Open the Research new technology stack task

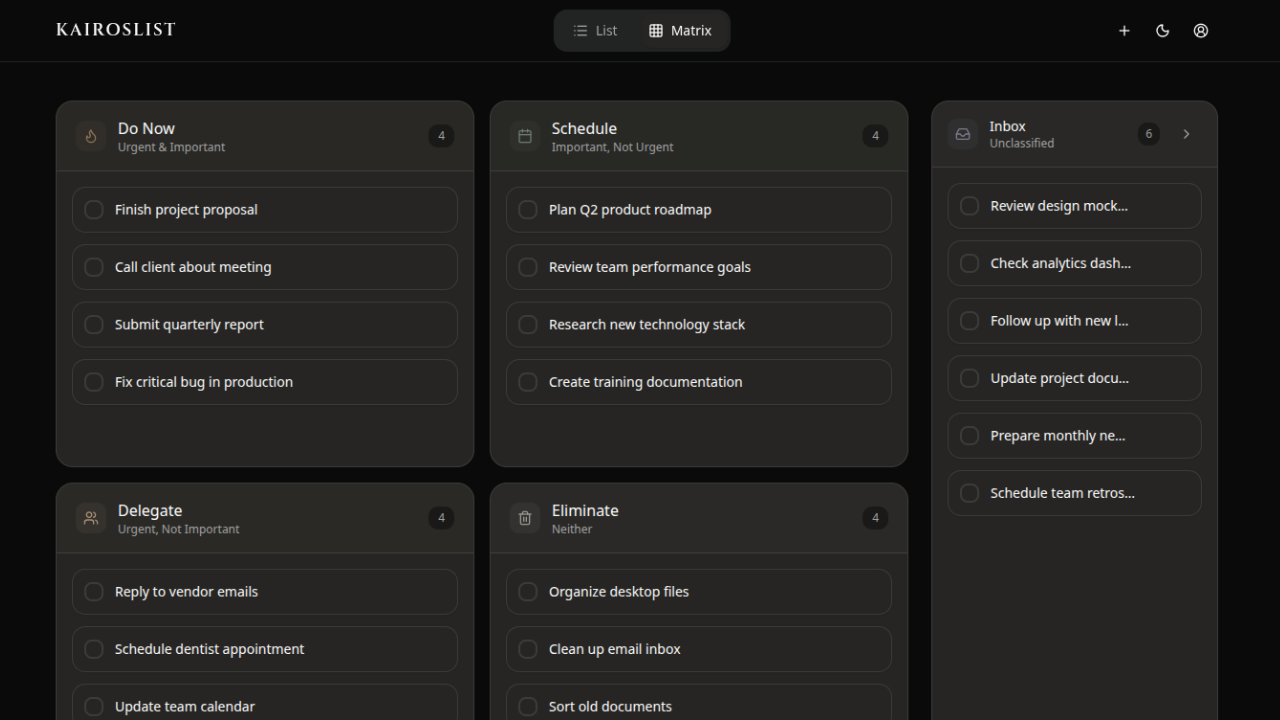point(647,325)
